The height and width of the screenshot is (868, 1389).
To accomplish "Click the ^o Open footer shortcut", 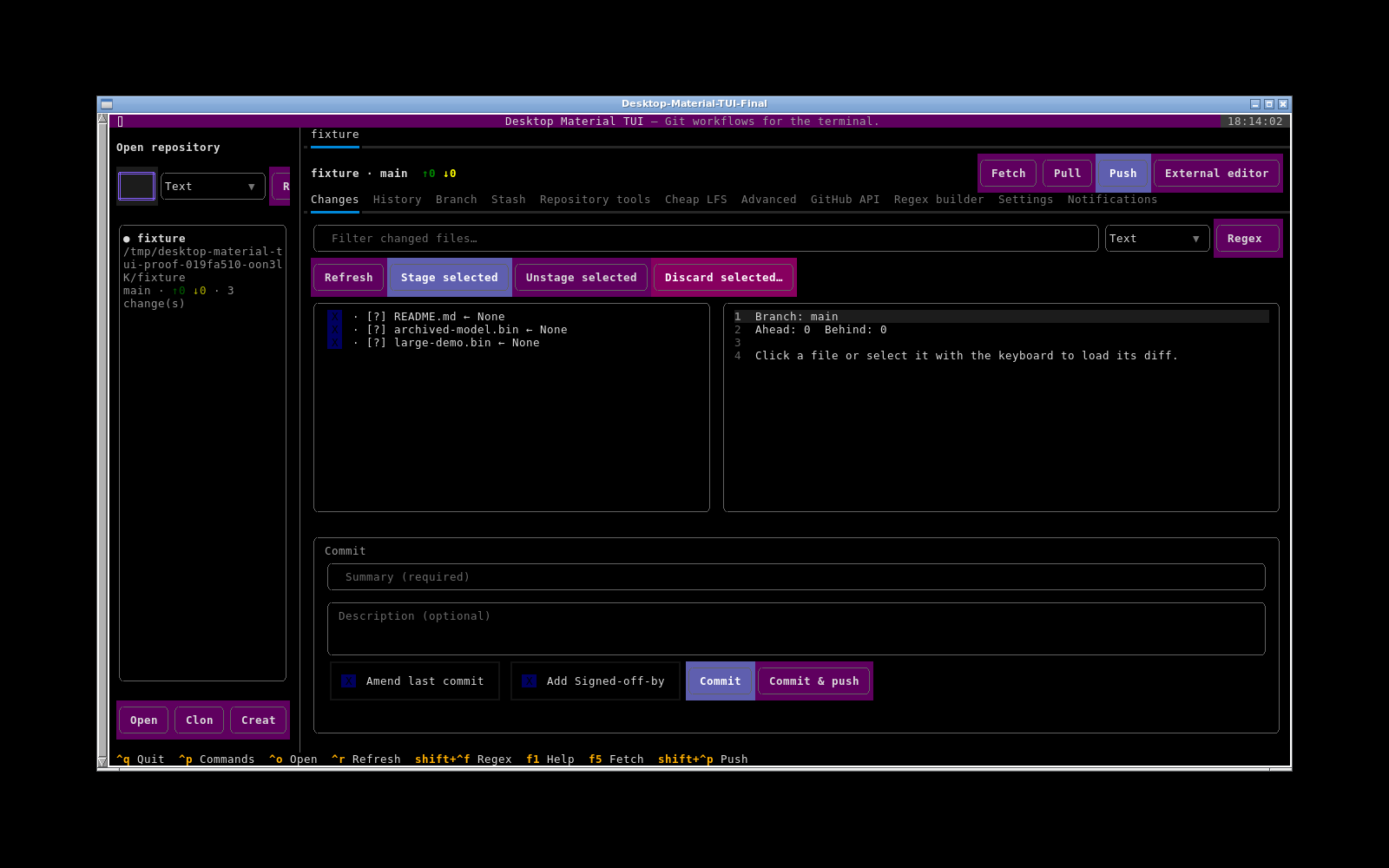I will pyautogui.click(x=293, y=759).
